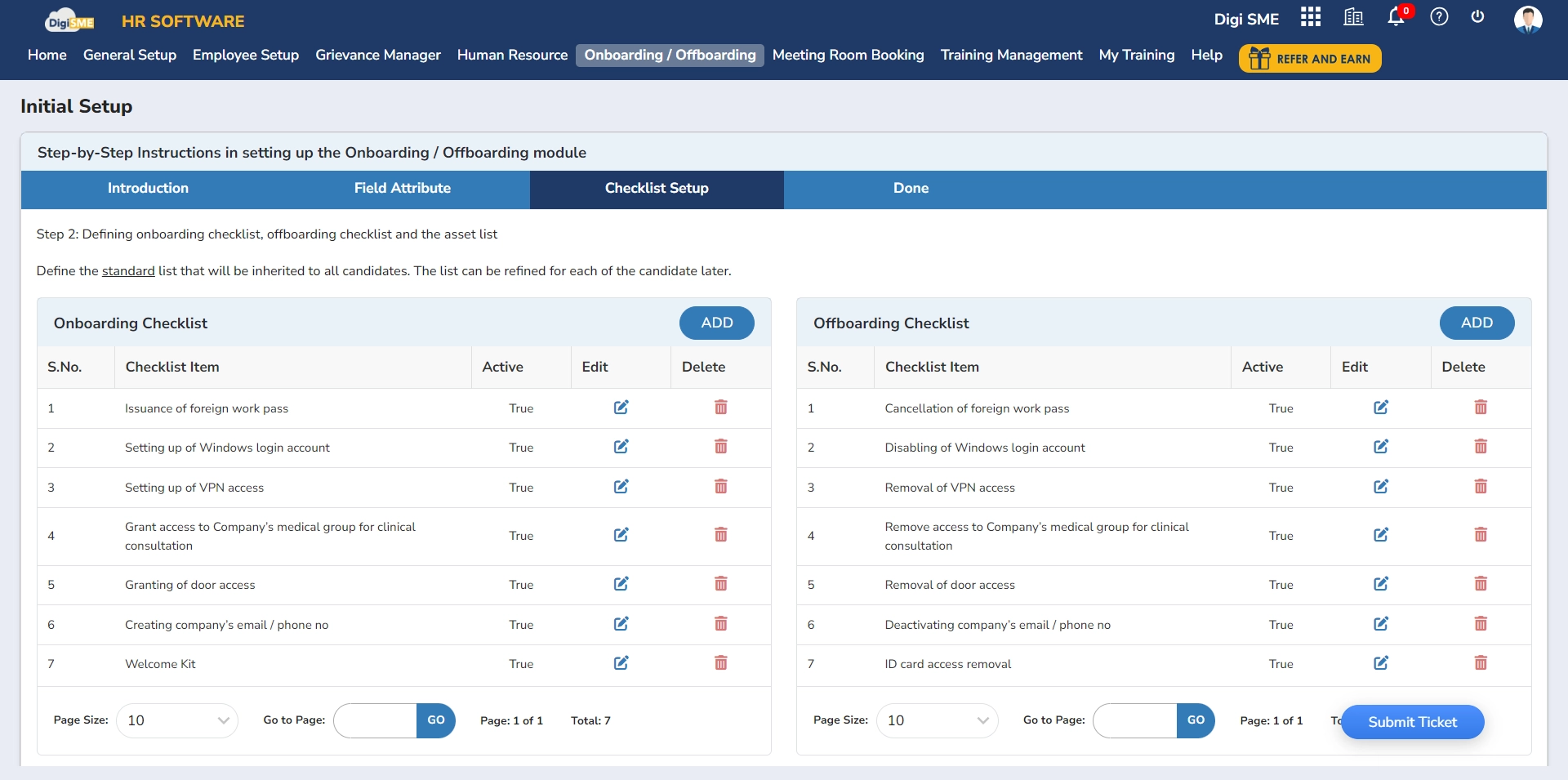This screenshot has width=1568, height=780.
Task: Edit Cancellation of foreign work pass item
Action: click(1380, 408)
